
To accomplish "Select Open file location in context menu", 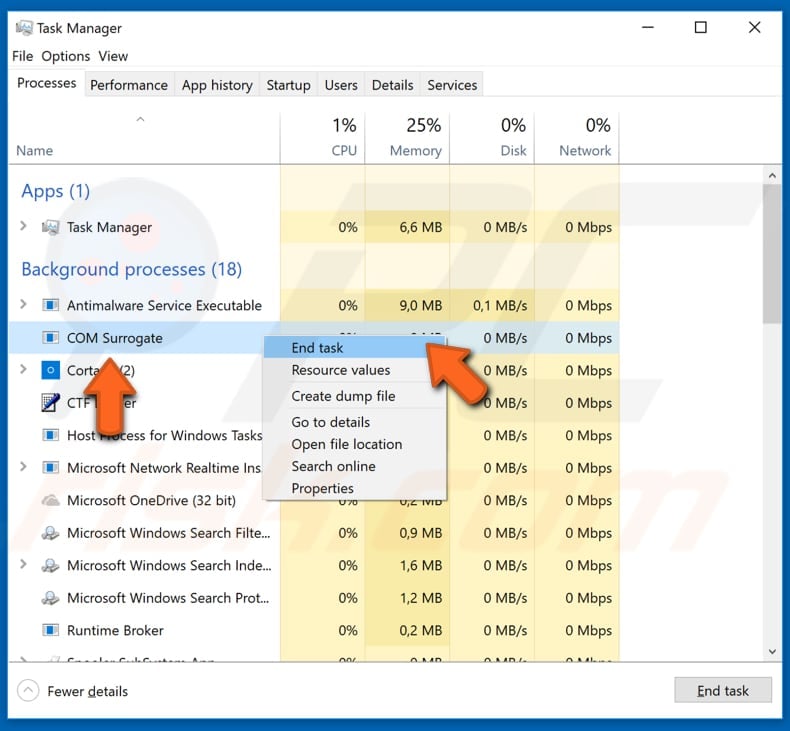I will 346,444.
